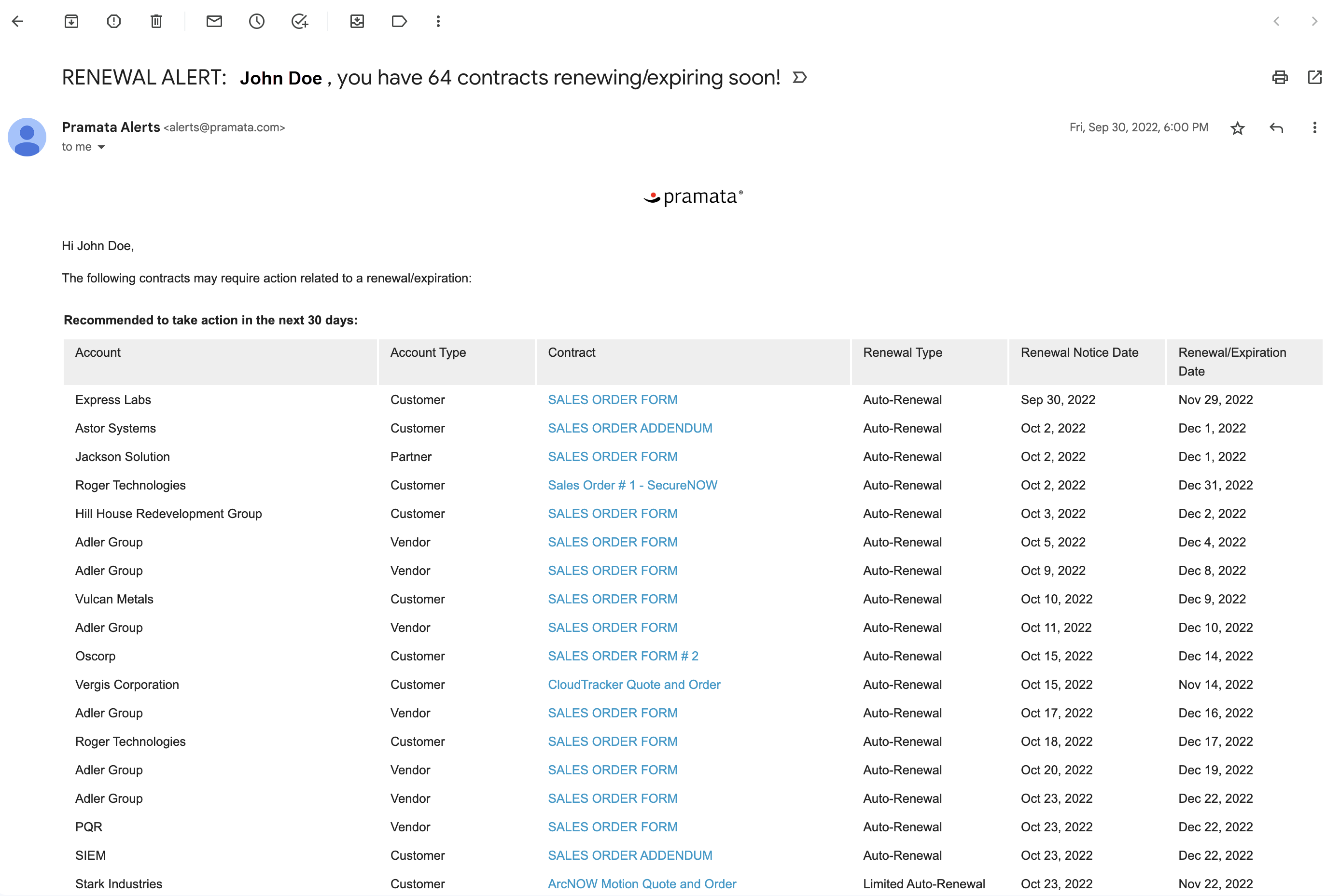Open Adler Group Oct 11 SALES ORDER FORM
Screen dimensions: 1340x896
click(613, 628)
